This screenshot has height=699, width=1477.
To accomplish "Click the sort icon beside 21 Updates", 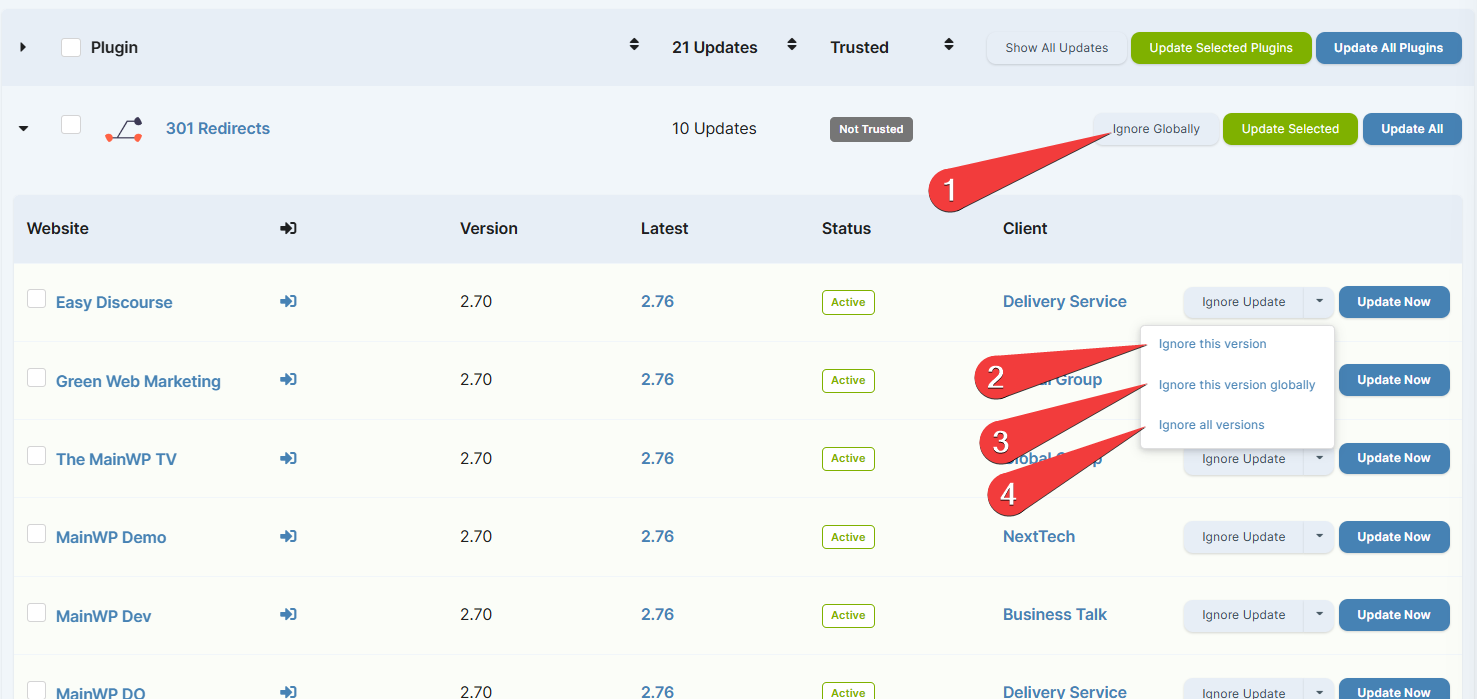I will tap(791, 46).
